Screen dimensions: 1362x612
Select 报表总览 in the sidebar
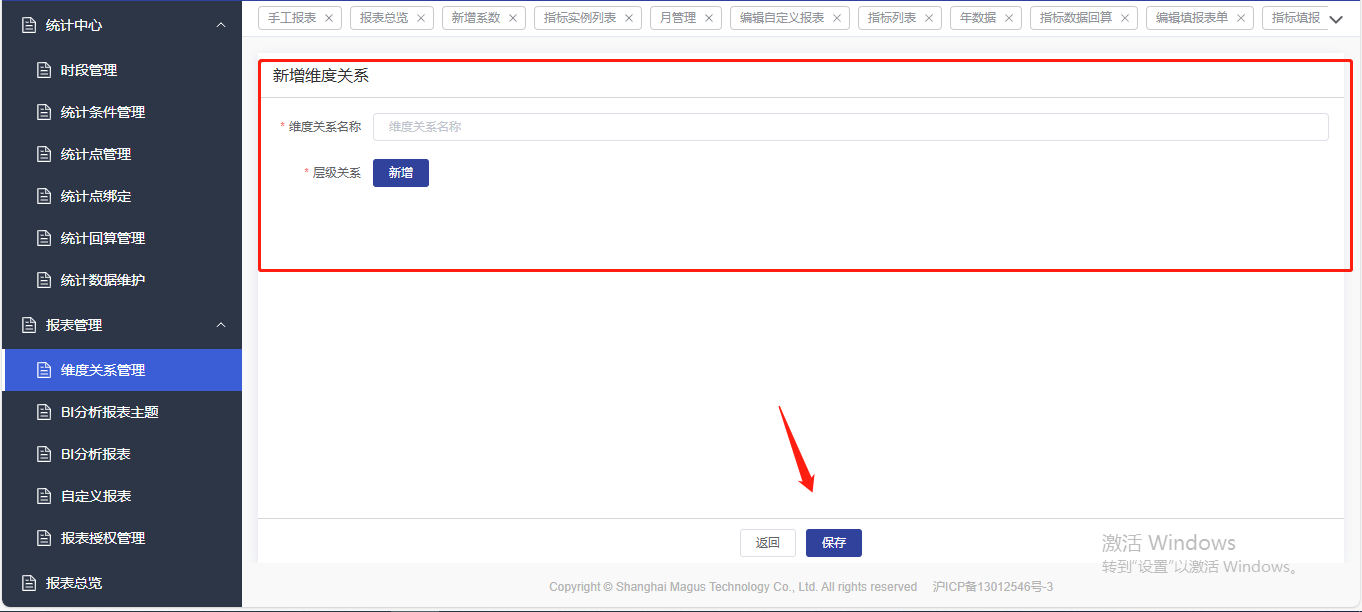[74, 583]
